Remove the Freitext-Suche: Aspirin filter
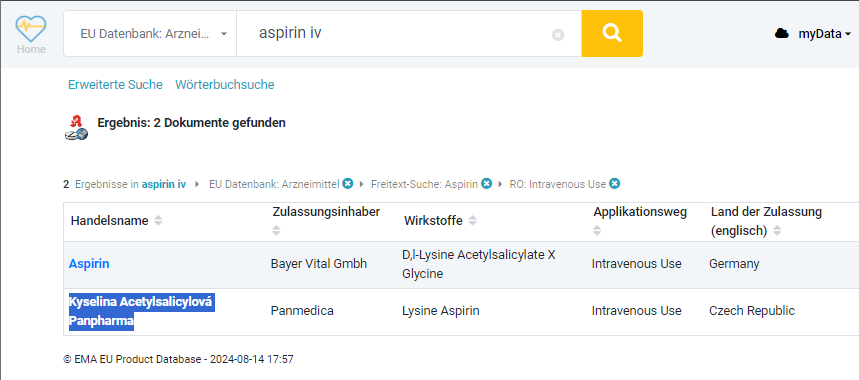 486,184
